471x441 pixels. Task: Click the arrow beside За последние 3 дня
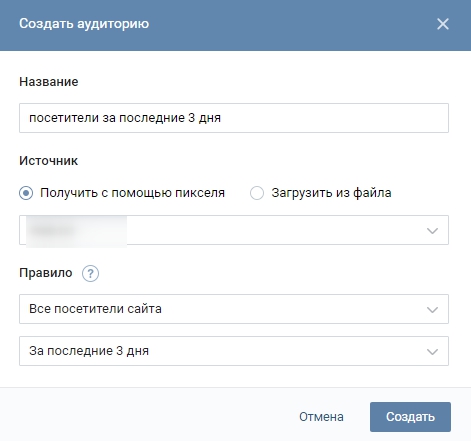[432, 352]
